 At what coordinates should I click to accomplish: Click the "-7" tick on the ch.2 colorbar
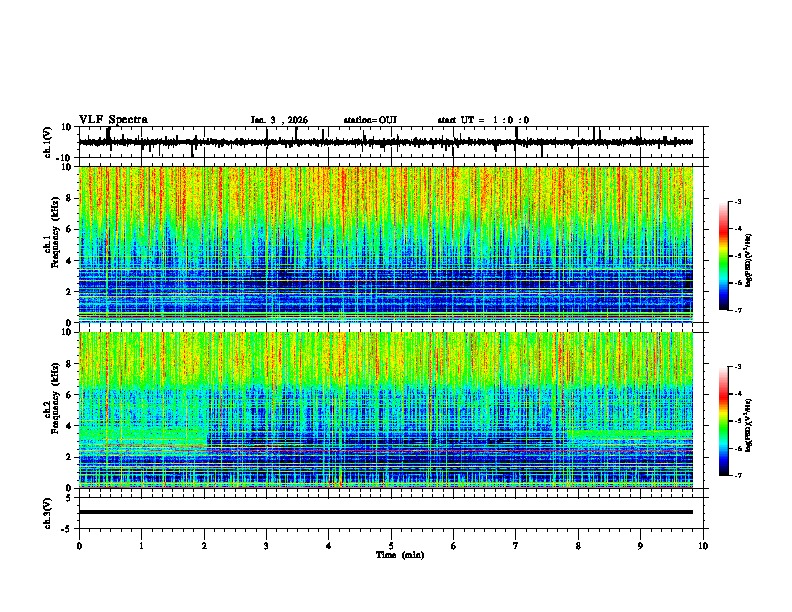pyautogui.click(x=737, y=475)
